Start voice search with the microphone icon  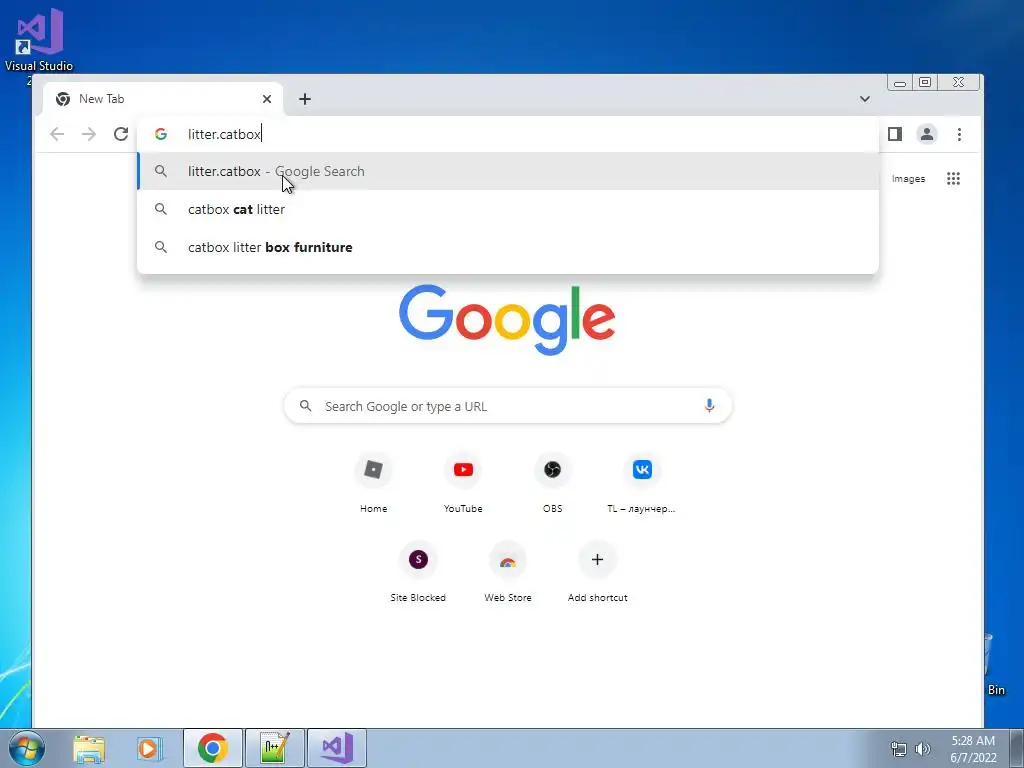click(709, 406)
